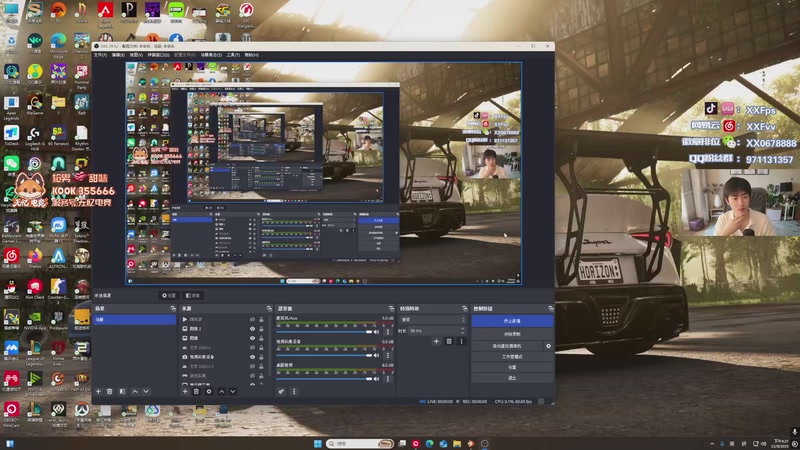Delete transition with trash icon
The width and height of the screenshot is (800, 450).
449,341
